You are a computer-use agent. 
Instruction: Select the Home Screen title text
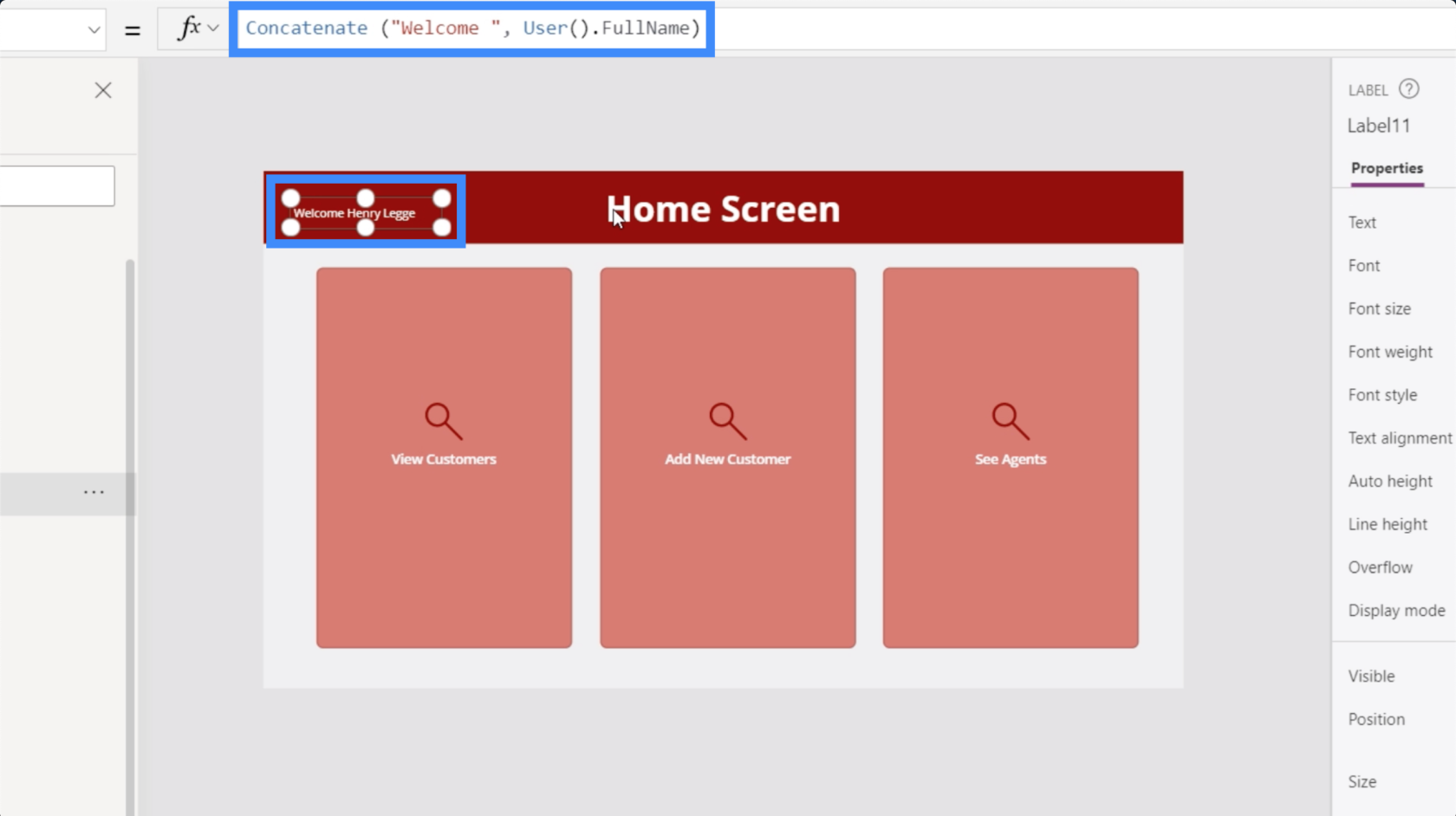[x=723, y=209]
